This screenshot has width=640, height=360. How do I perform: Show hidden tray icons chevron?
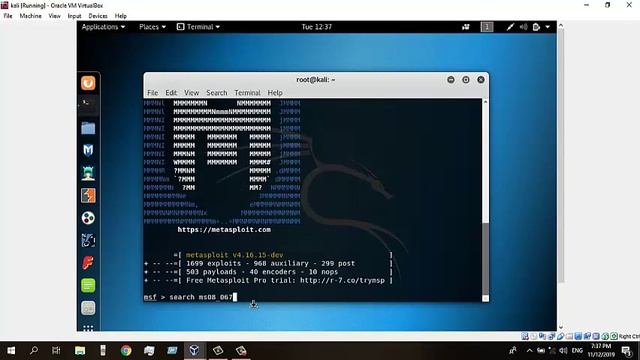point(529,351)
